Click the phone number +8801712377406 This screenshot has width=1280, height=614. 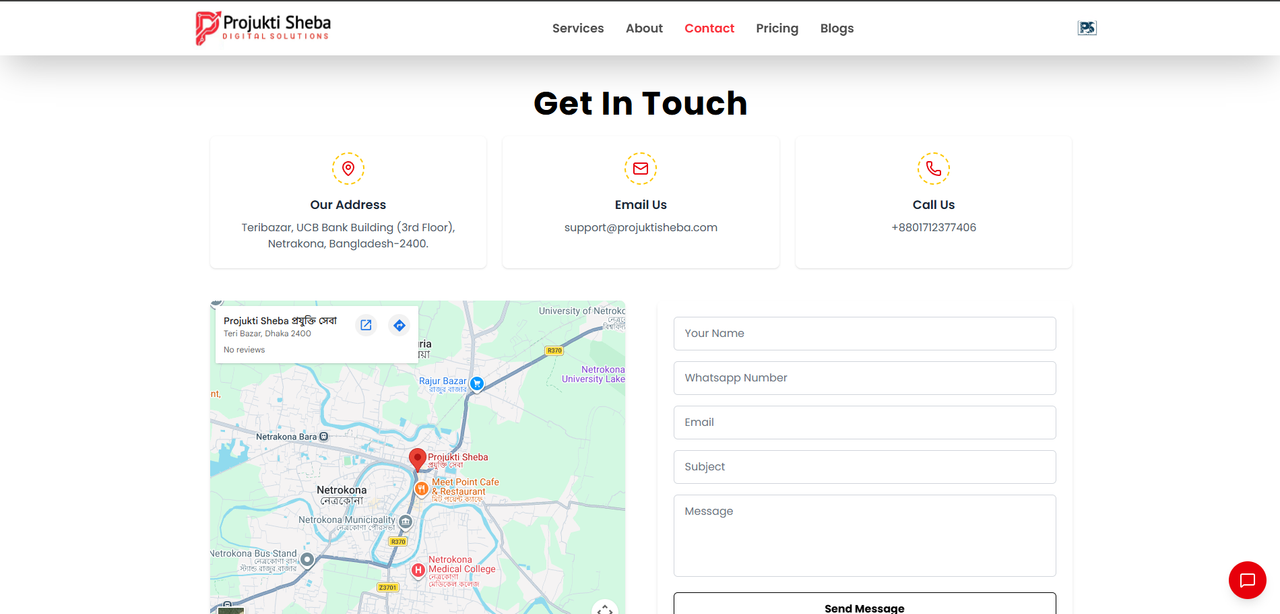pos(933,227)
